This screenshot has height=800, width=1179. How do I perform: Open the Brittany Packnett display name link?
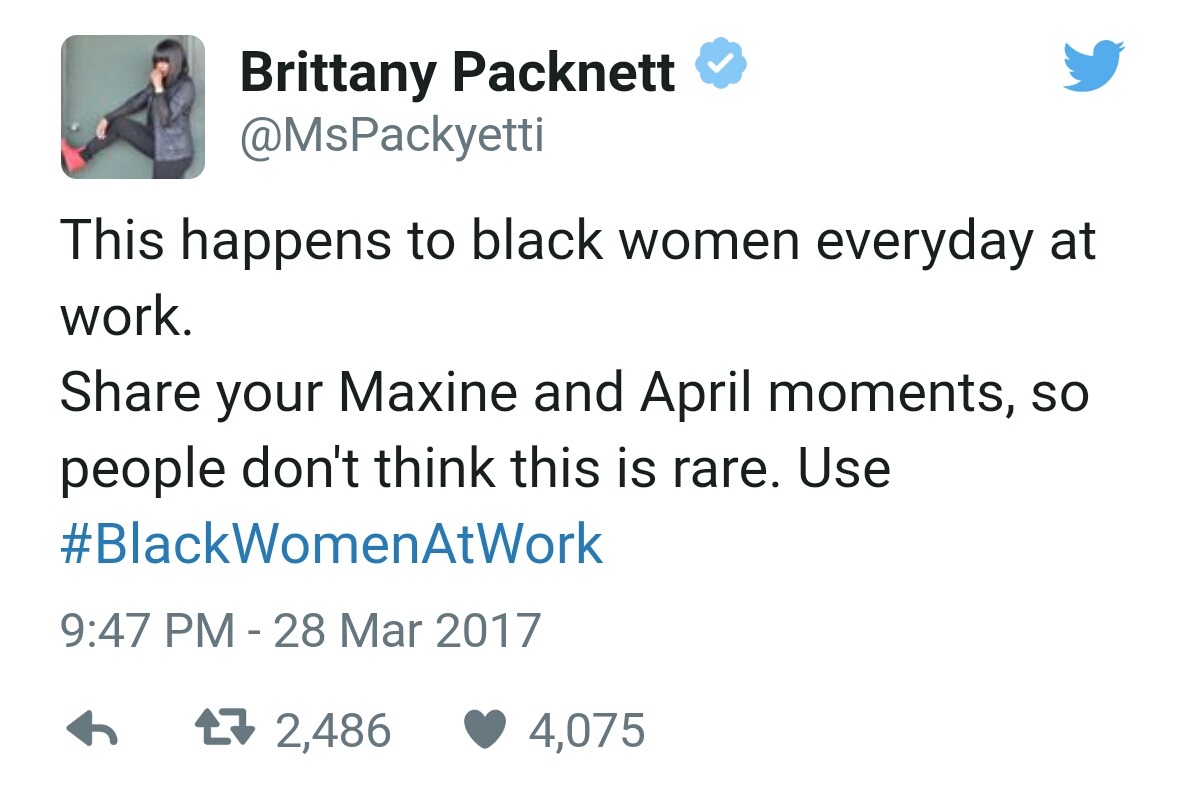click(457, 72)
